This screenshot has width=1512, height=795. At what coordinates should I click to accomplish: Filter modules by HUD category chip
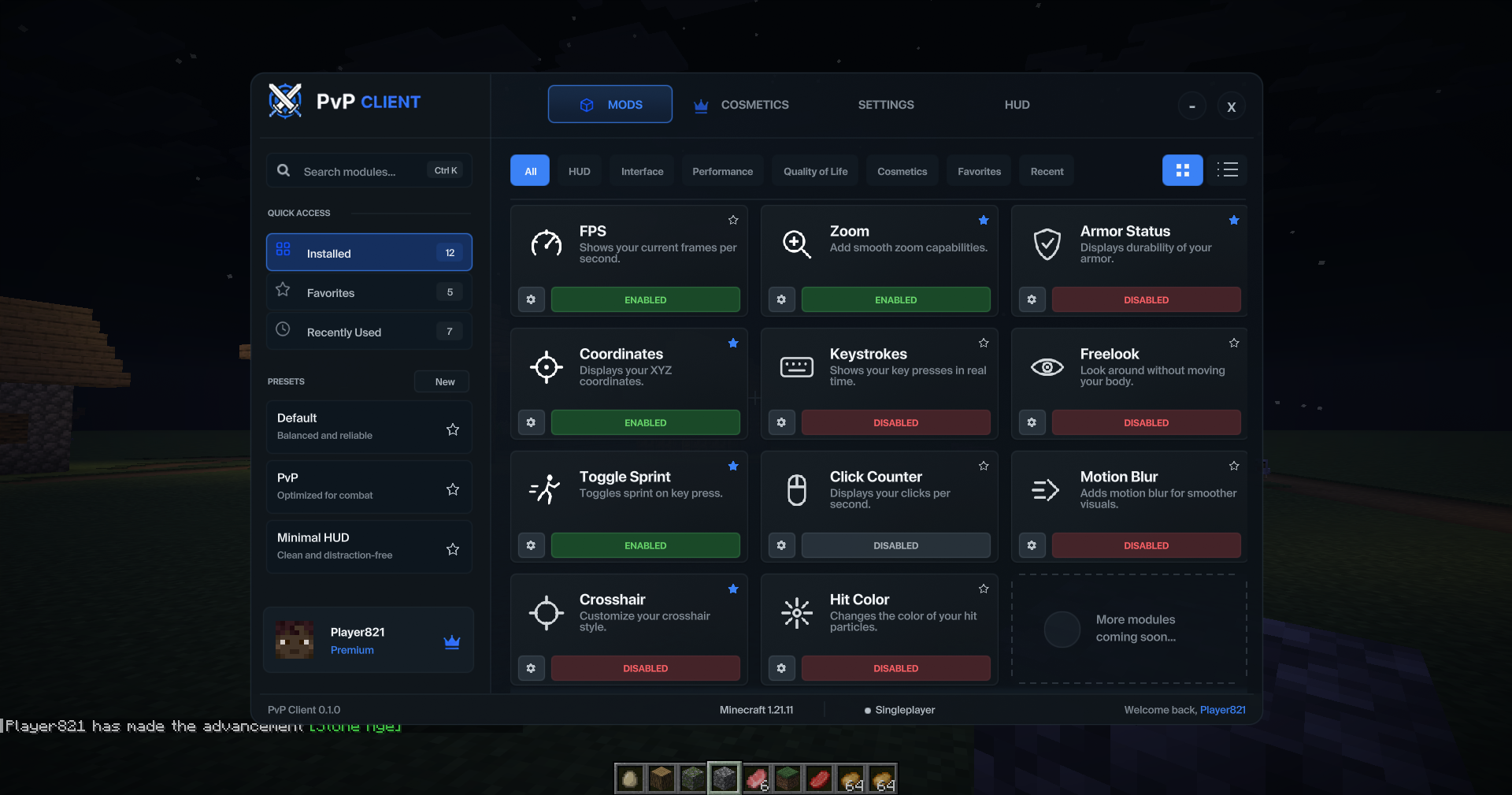click(x=580, y=171)
